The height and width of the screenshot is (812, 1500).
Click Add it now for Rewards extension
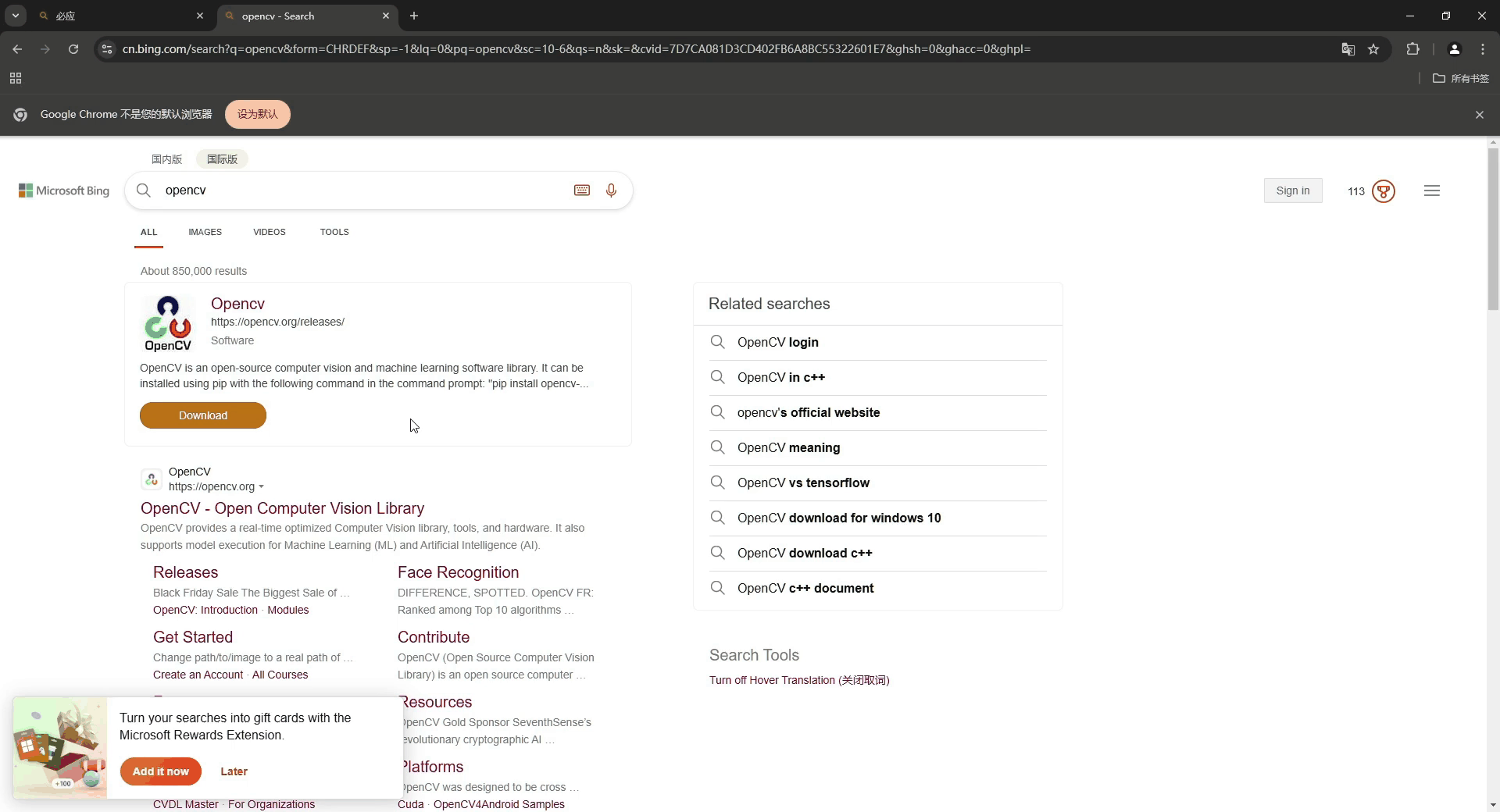pyautogui.click(x=160, y=771)
